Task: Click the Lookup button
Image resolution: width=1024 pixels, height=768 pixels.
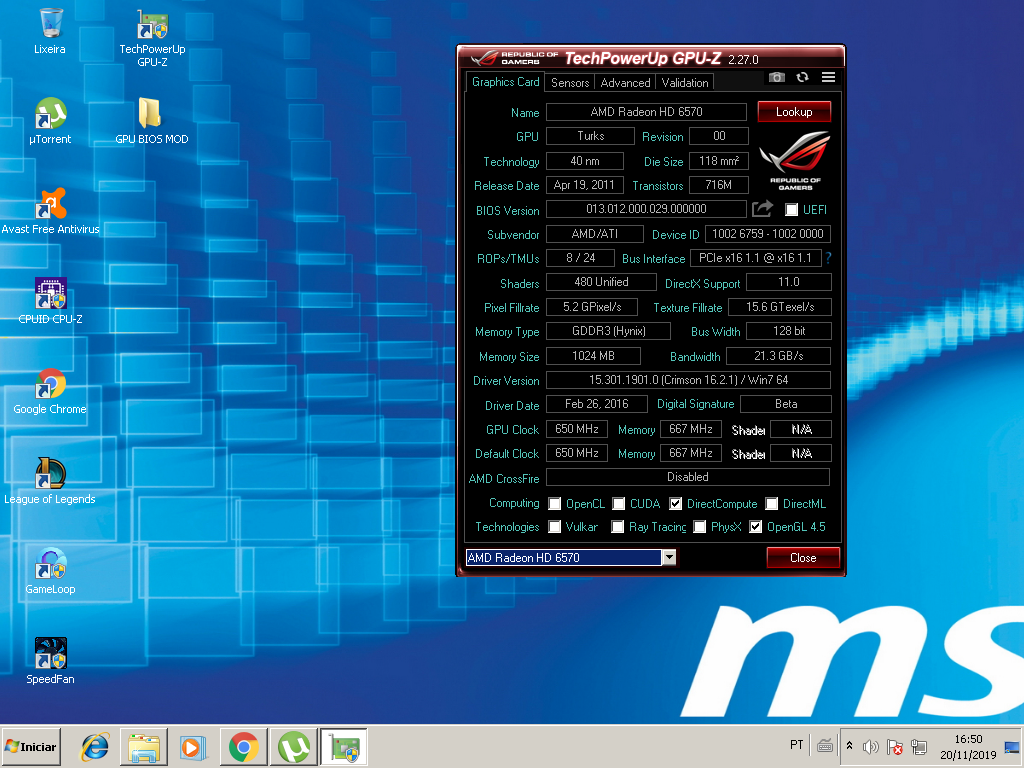Action: pyautogui.click(x=794, y=112)
